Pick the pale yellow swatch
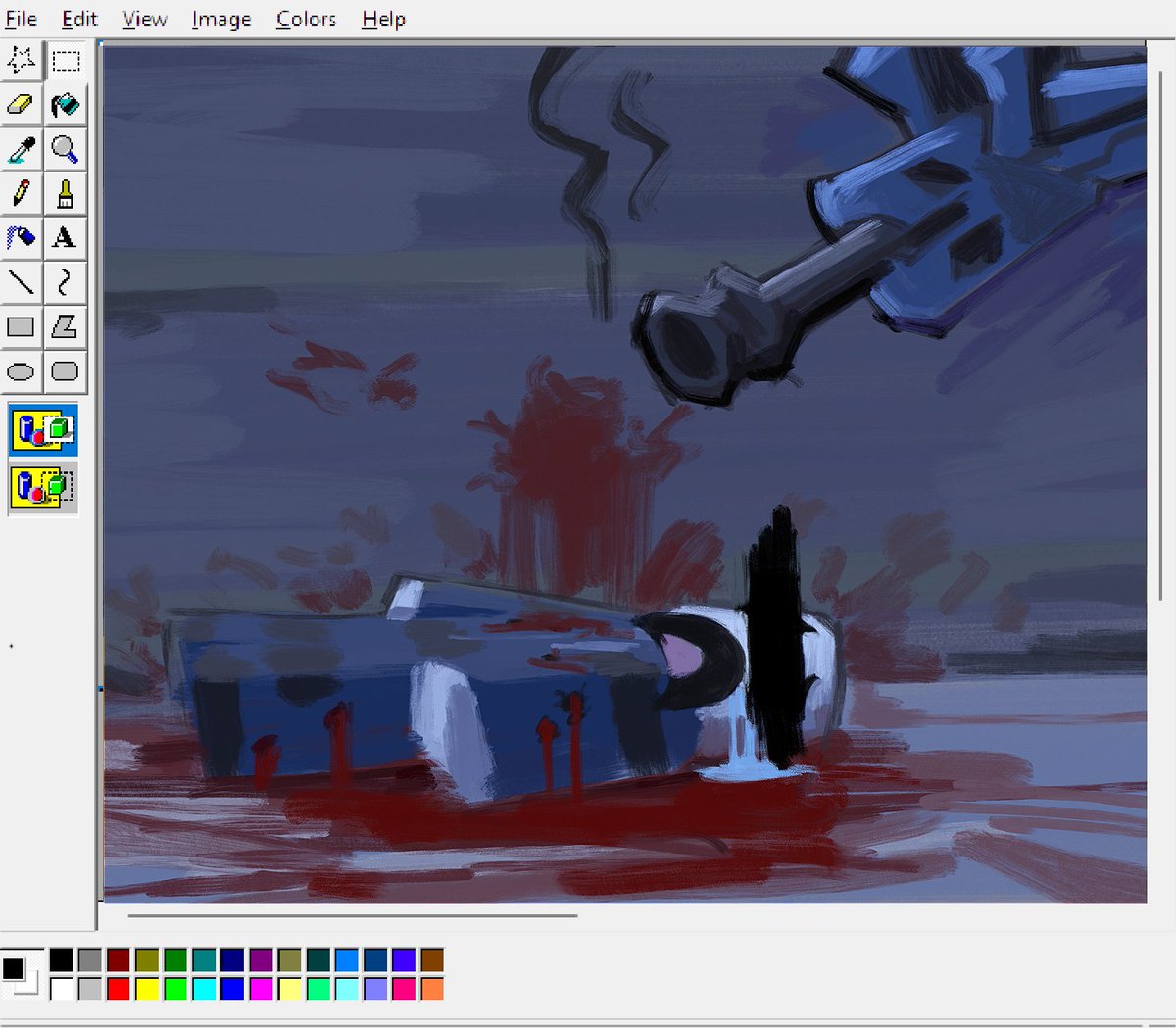1176x1028 pixels. tap(289, 988)
